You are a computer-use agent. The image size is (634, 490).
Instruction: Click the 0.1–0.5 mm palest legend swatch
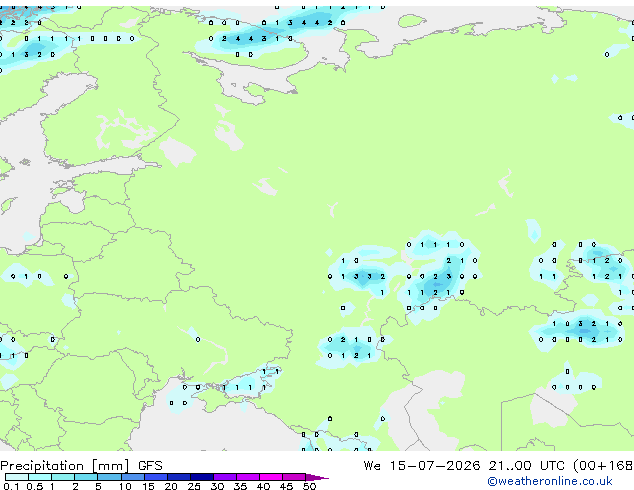(x=17, y=477)
